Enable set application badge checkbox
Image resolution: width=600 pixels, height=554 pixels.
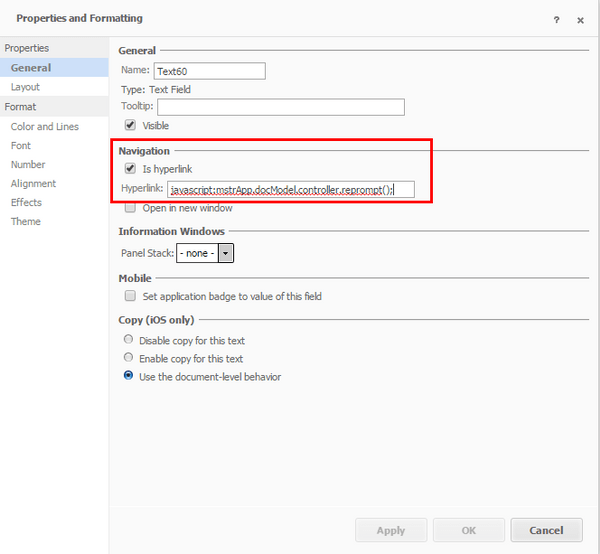pyautogui.click(x=130, y=297)
